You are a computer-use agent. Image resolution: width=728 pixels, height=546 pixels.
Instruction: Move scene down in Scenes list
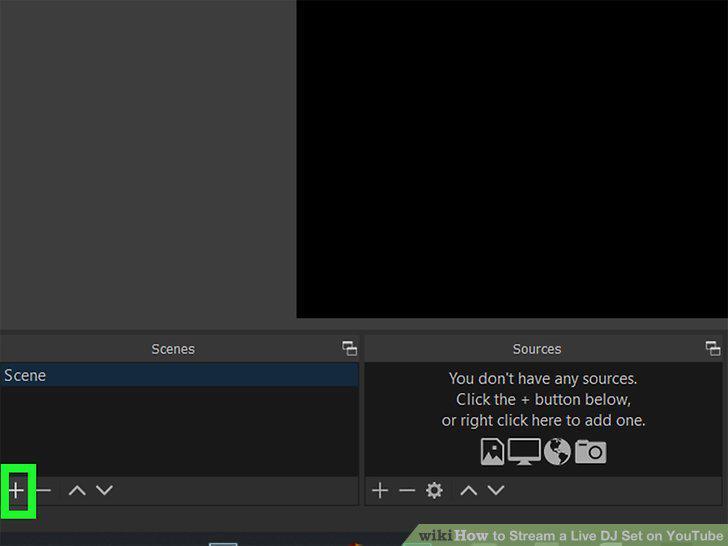(104, 490)
